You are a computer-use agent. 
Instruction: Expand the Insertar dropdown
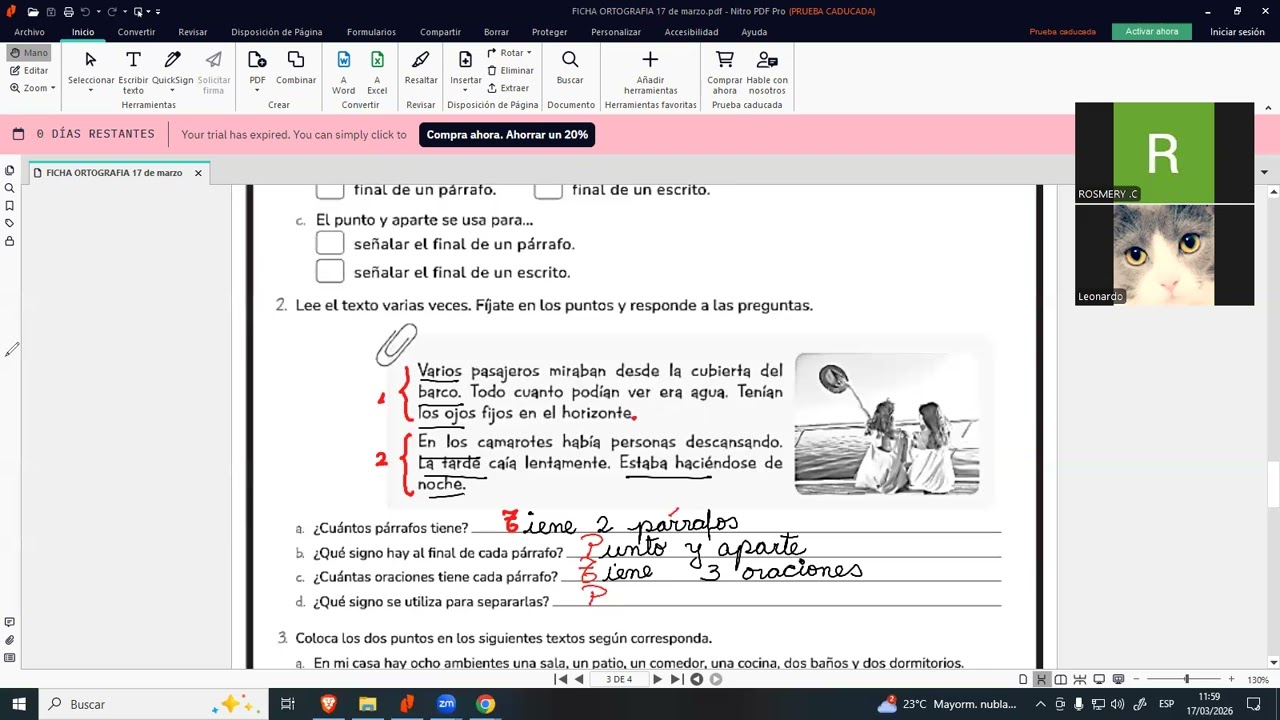[465, 91]
